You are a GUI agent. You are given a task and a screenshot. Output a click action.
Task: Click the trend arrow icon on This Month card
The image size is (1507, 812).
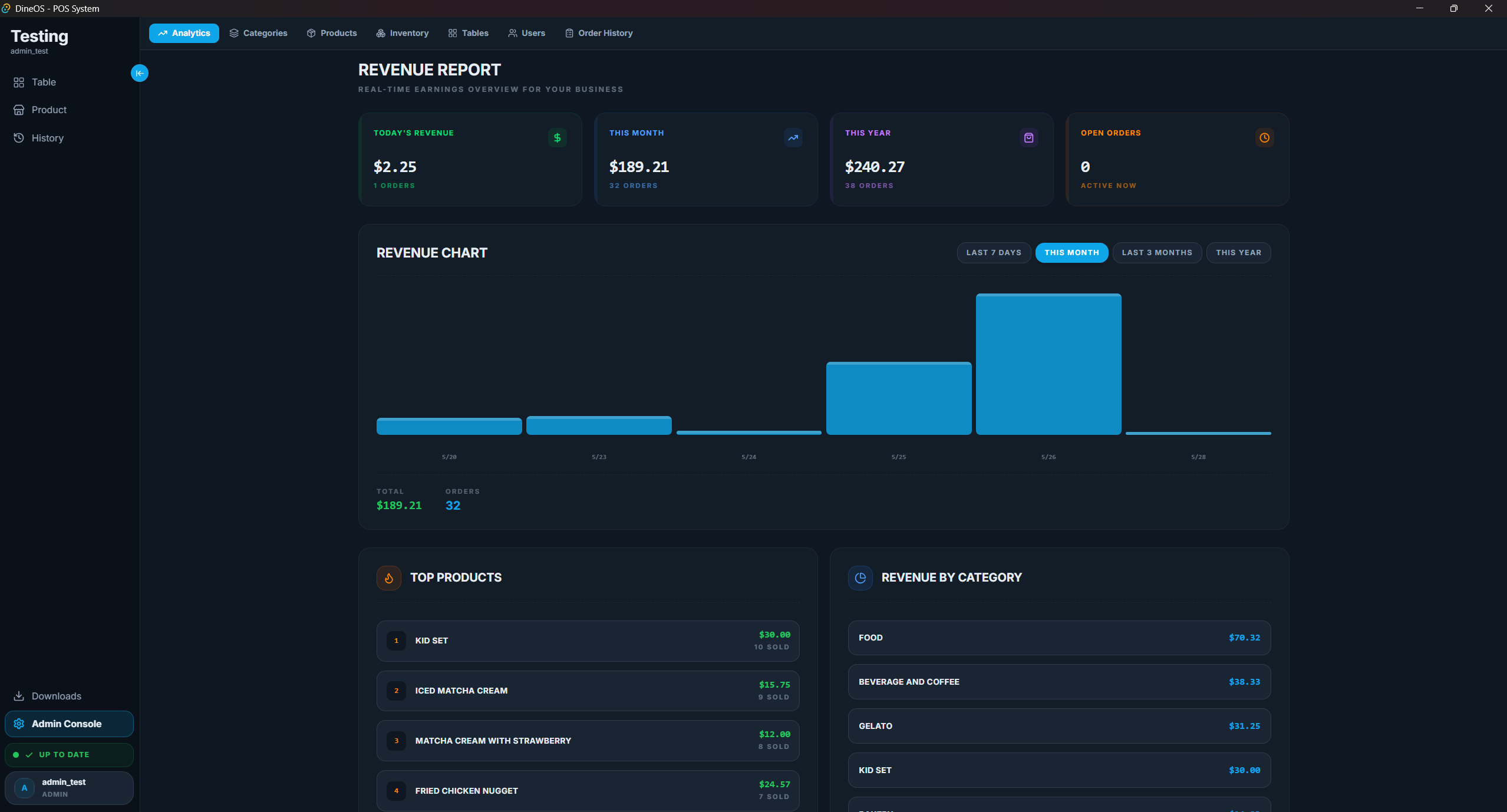pyautogui.click(x=793, y=138)
